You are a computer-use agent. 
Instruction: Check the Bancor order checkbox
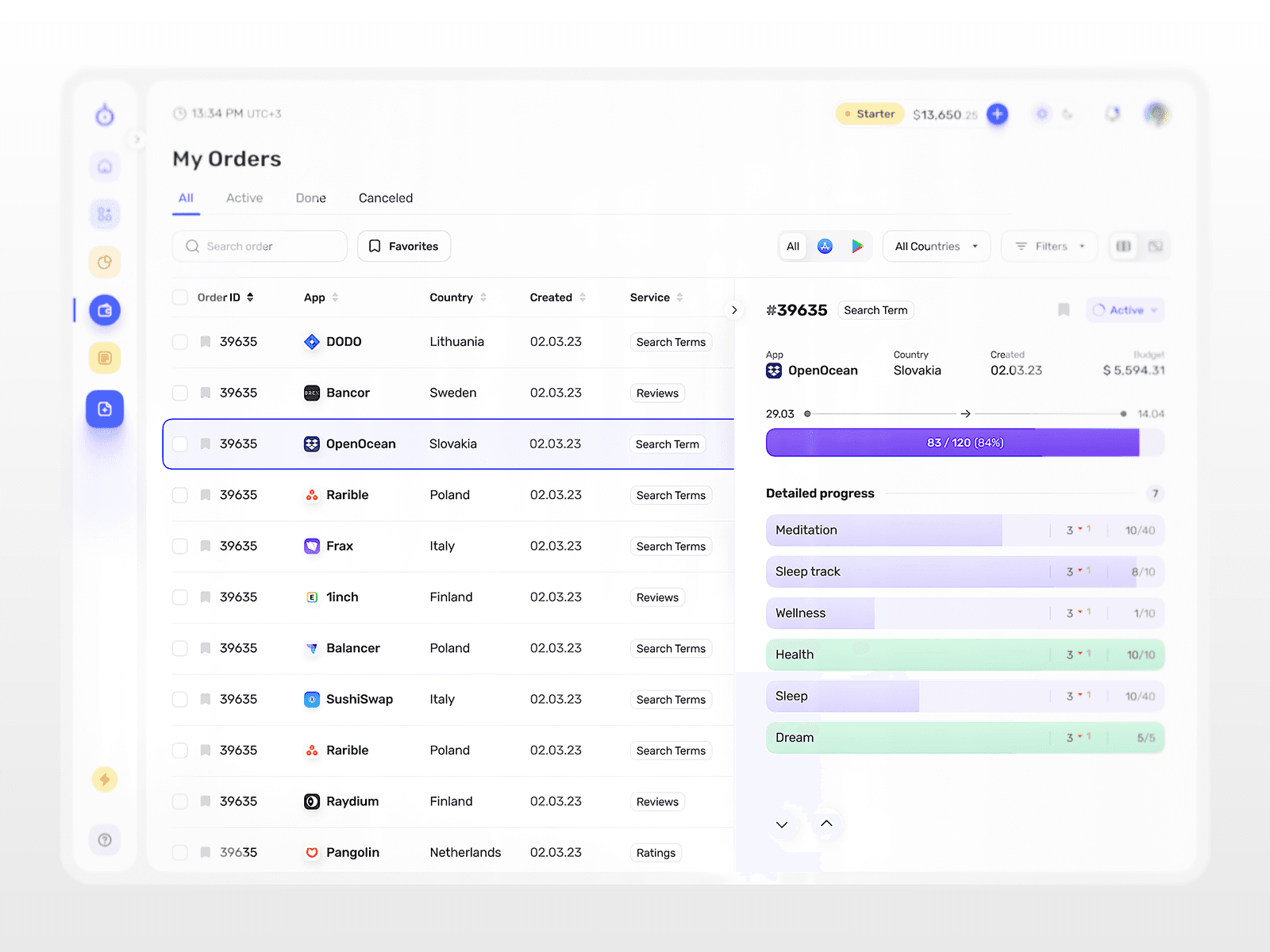coord(180,393)
